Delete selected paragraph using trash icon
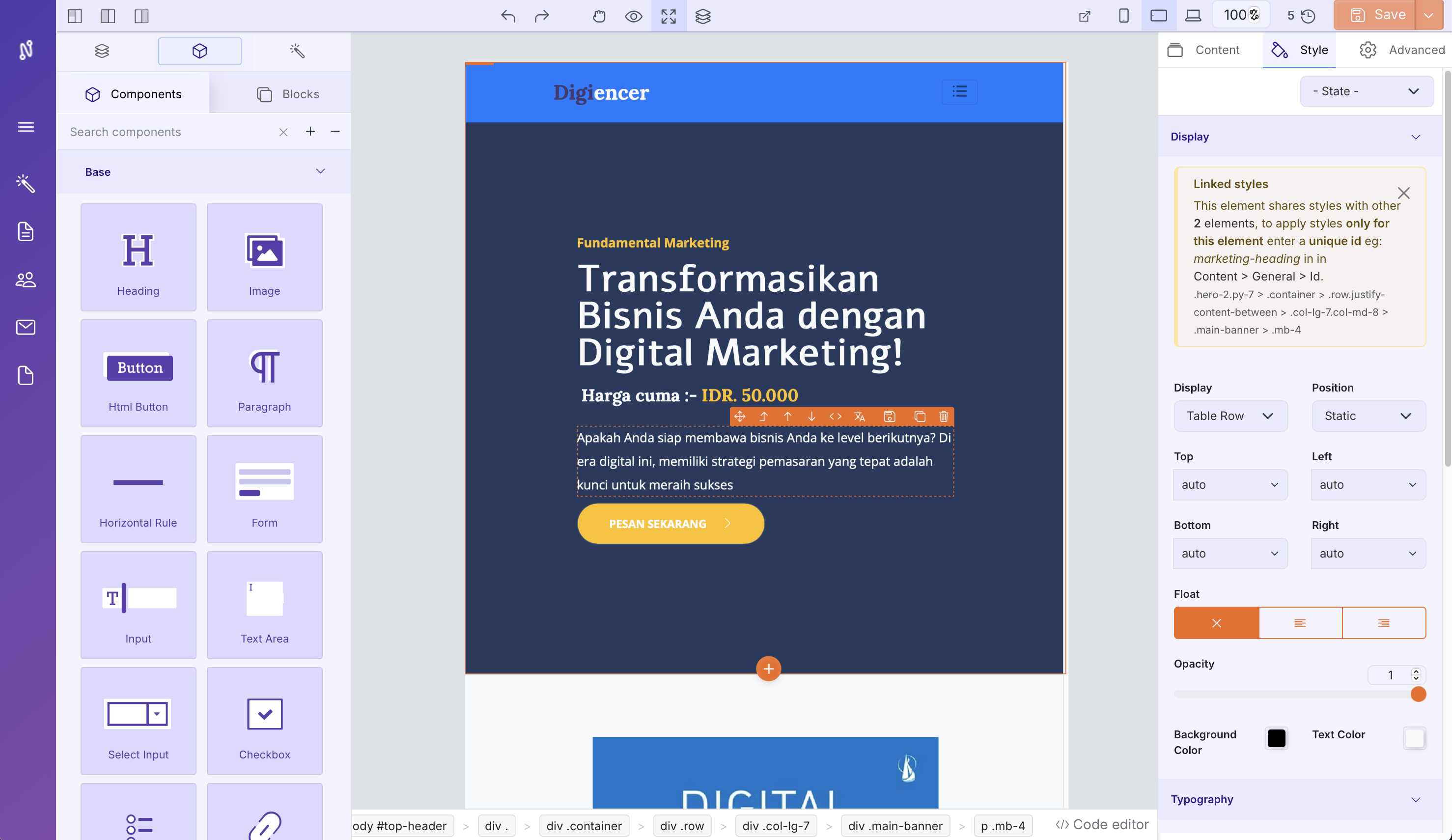Screen dimensions: 1452x840 pyautogui.click(x=943, y=417)
